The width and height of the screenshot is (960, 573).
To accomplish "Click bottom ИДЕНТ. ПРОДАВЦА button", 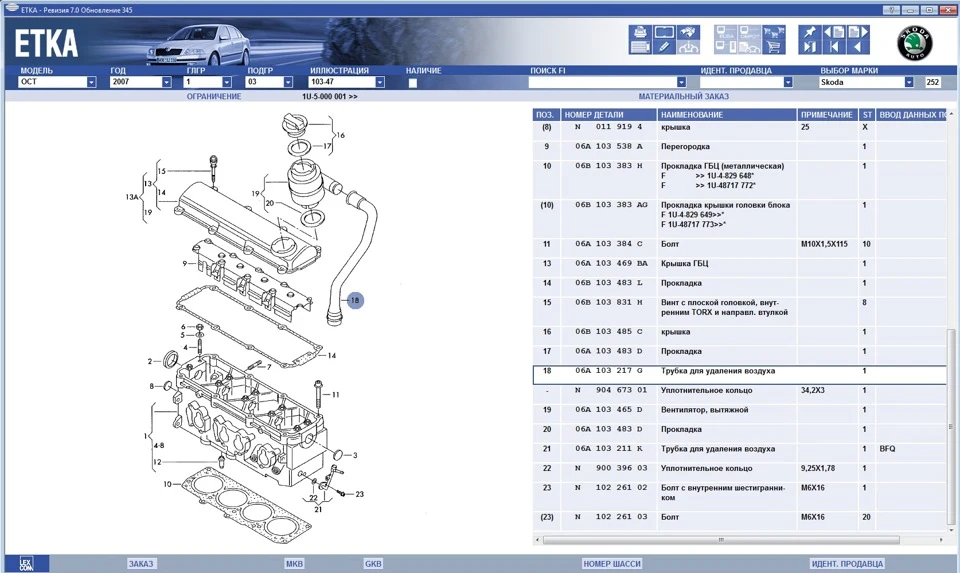I will (847, 564).
